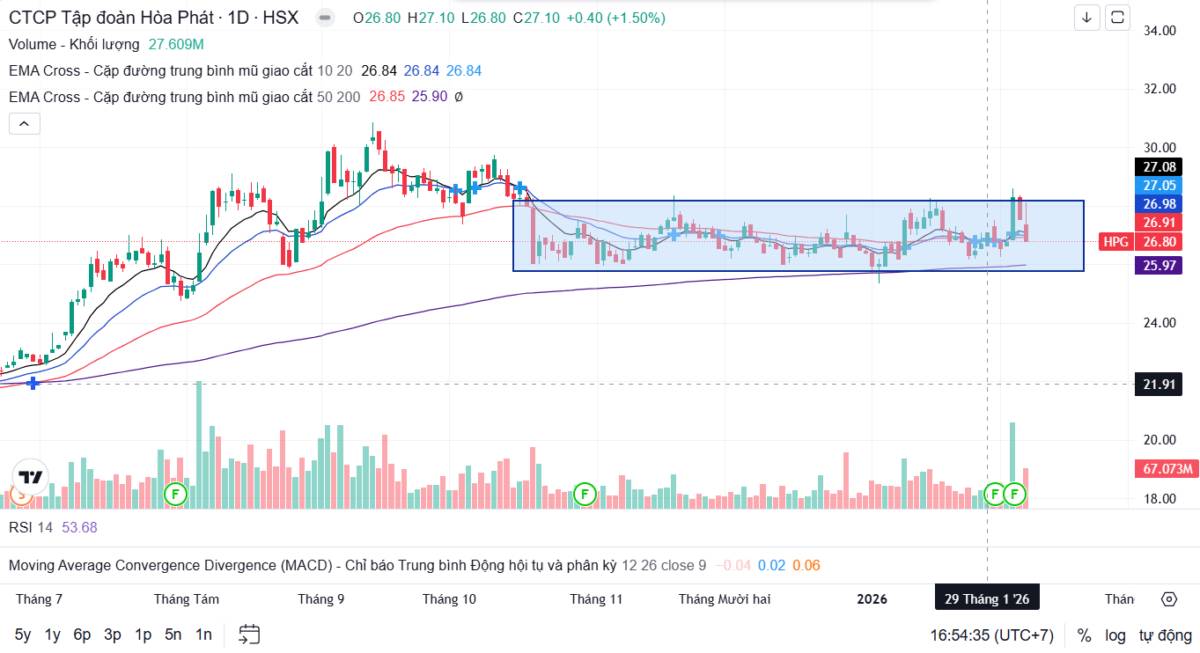Image resolution: width=1200 pixels, height=653 pixels.
Task: Click the 29 Tháng 1 '26 date label
Action: tap(987, 599)
